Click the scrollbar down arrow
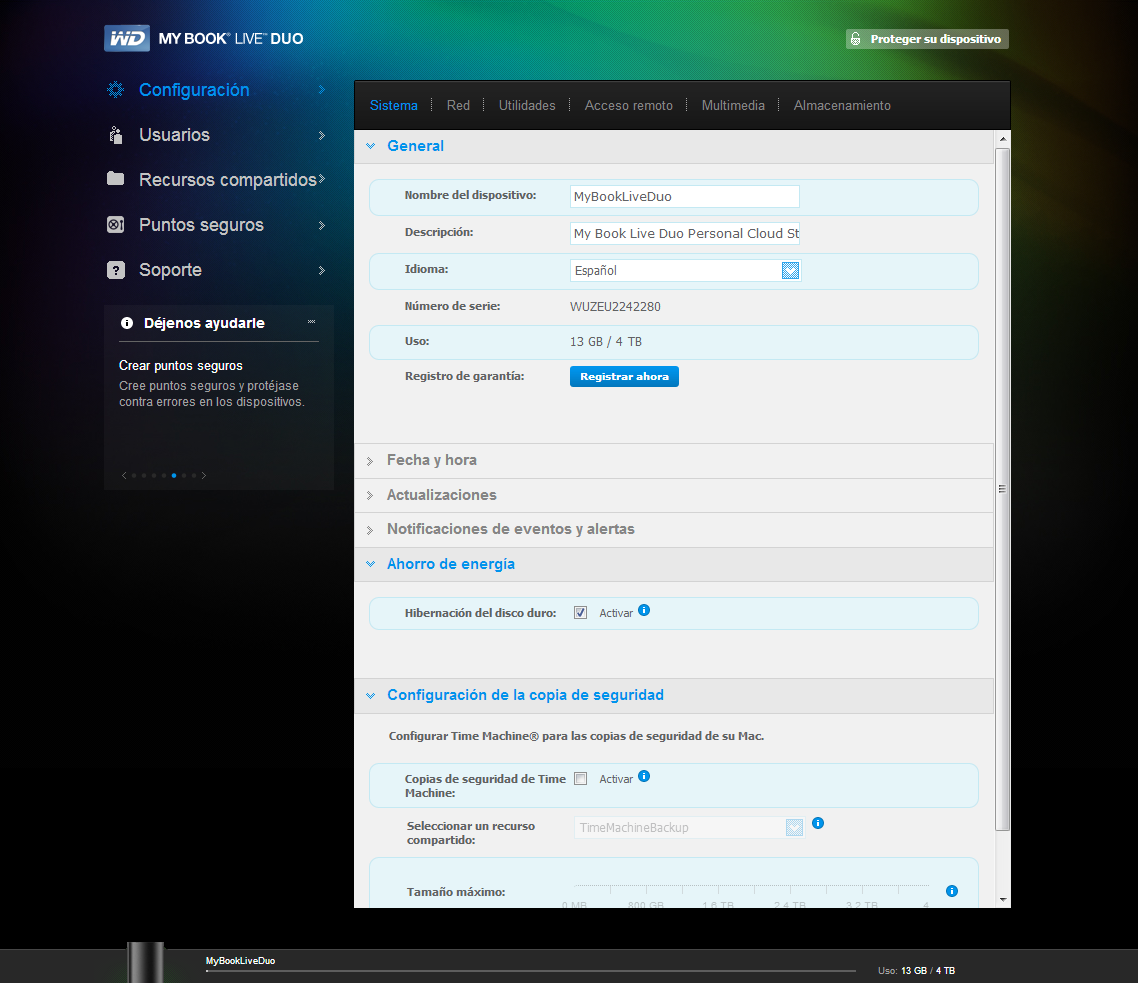 click(x=1002, y=900)
